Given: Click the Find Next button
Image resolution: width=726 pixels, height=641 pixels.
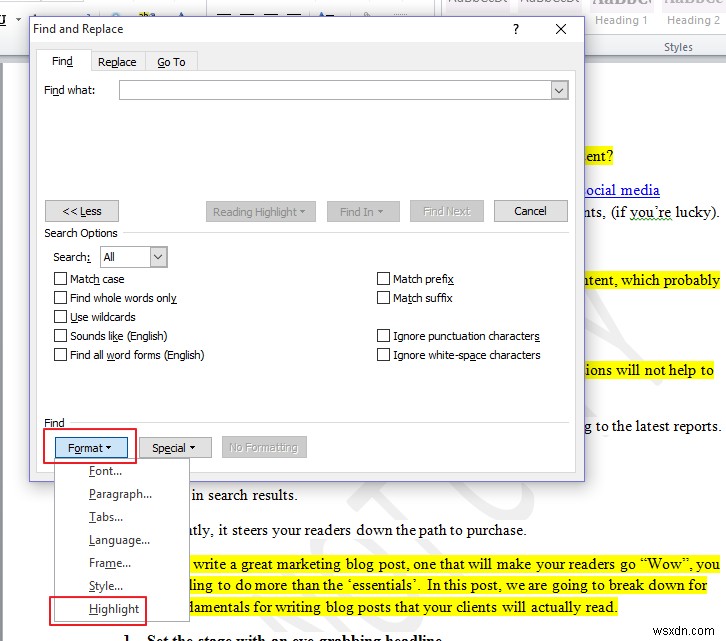Looking at the screenshot, I should click(x=447, y=211).
